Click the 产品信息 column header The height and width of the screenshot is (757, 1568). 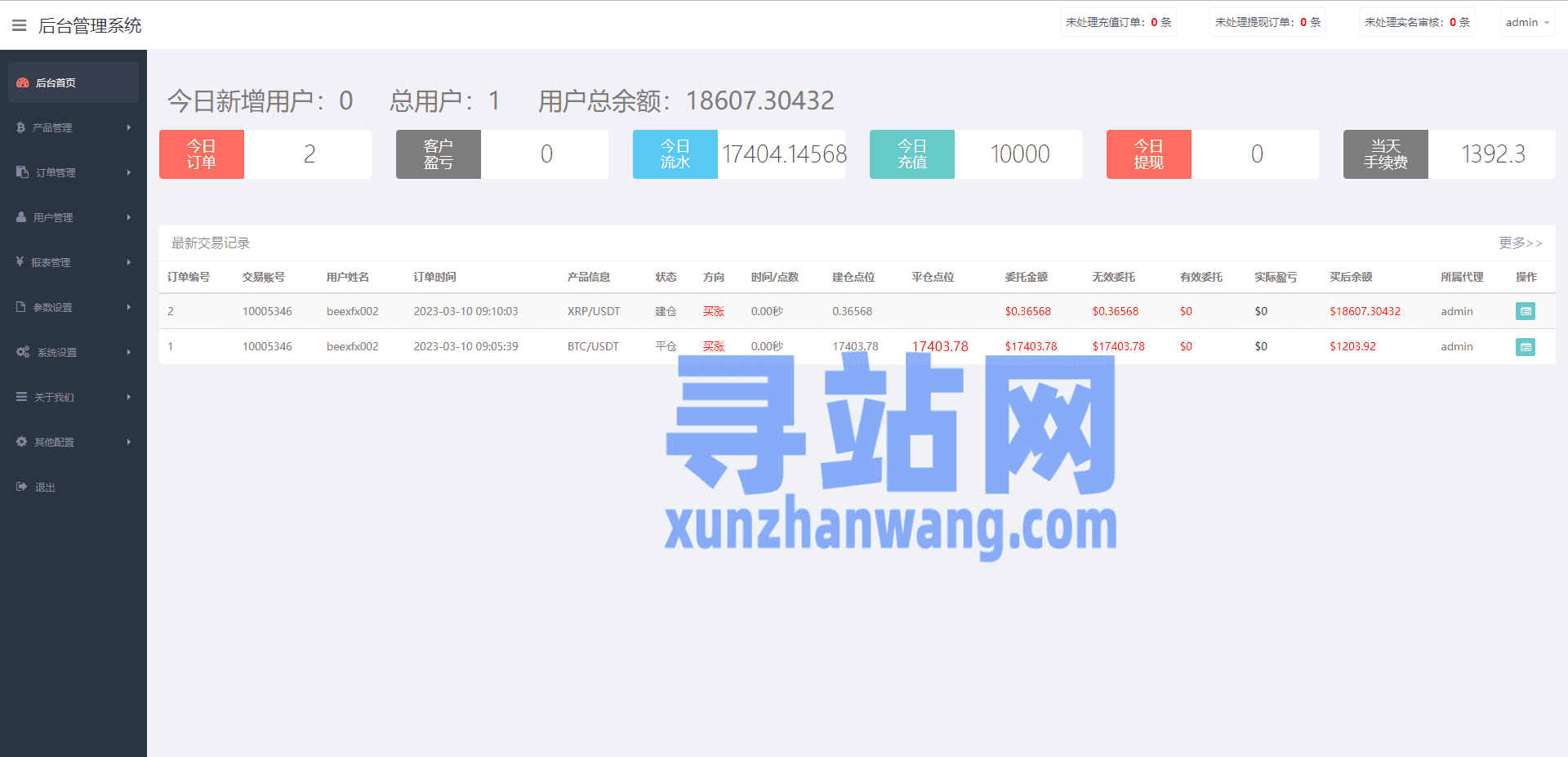pyautogui.click(x=589, y=277)
